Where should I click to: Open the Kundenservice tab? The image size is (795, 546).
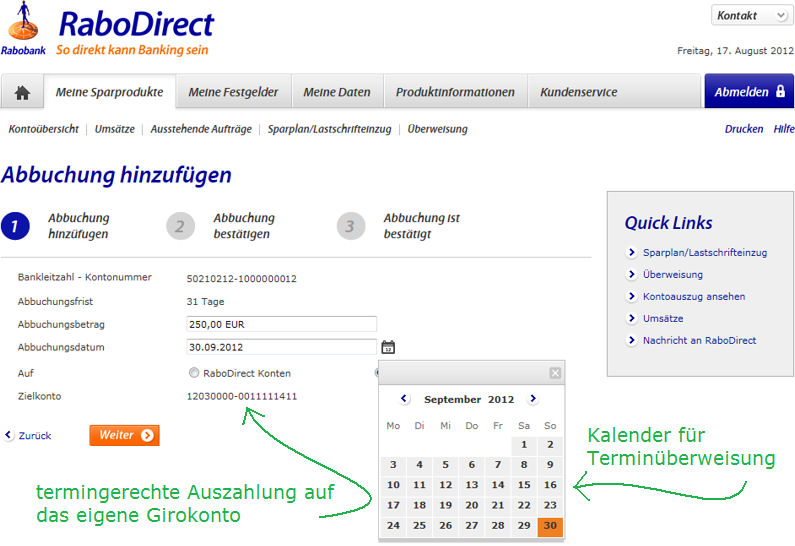(579, 92)
